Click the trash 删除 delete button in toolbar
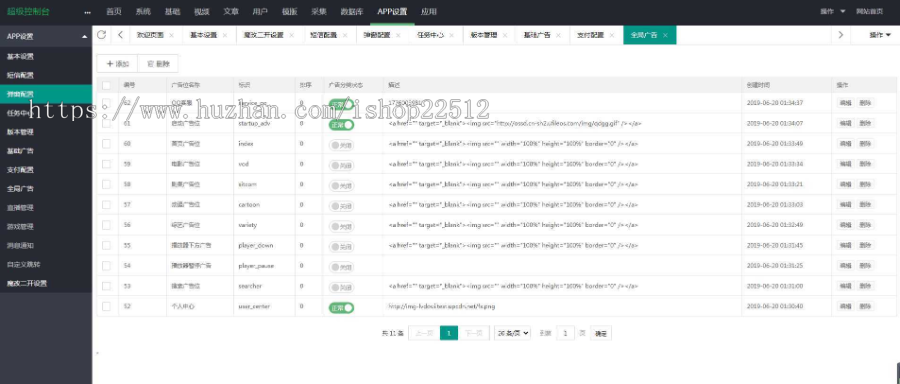This screenshot has height=384, width=900. click(x=158, y=64)
